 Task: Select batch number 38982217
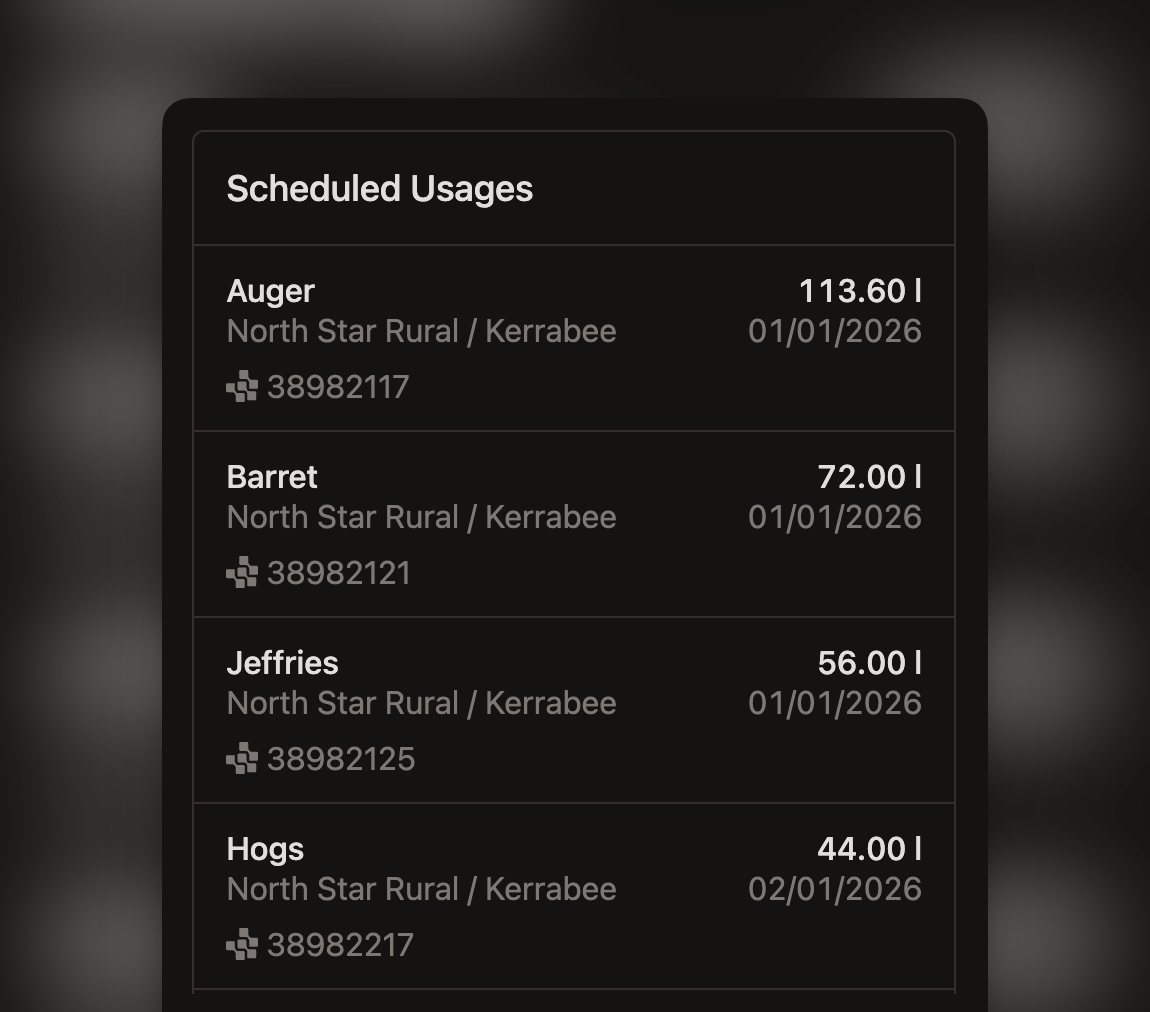click(x=338, y=944)
